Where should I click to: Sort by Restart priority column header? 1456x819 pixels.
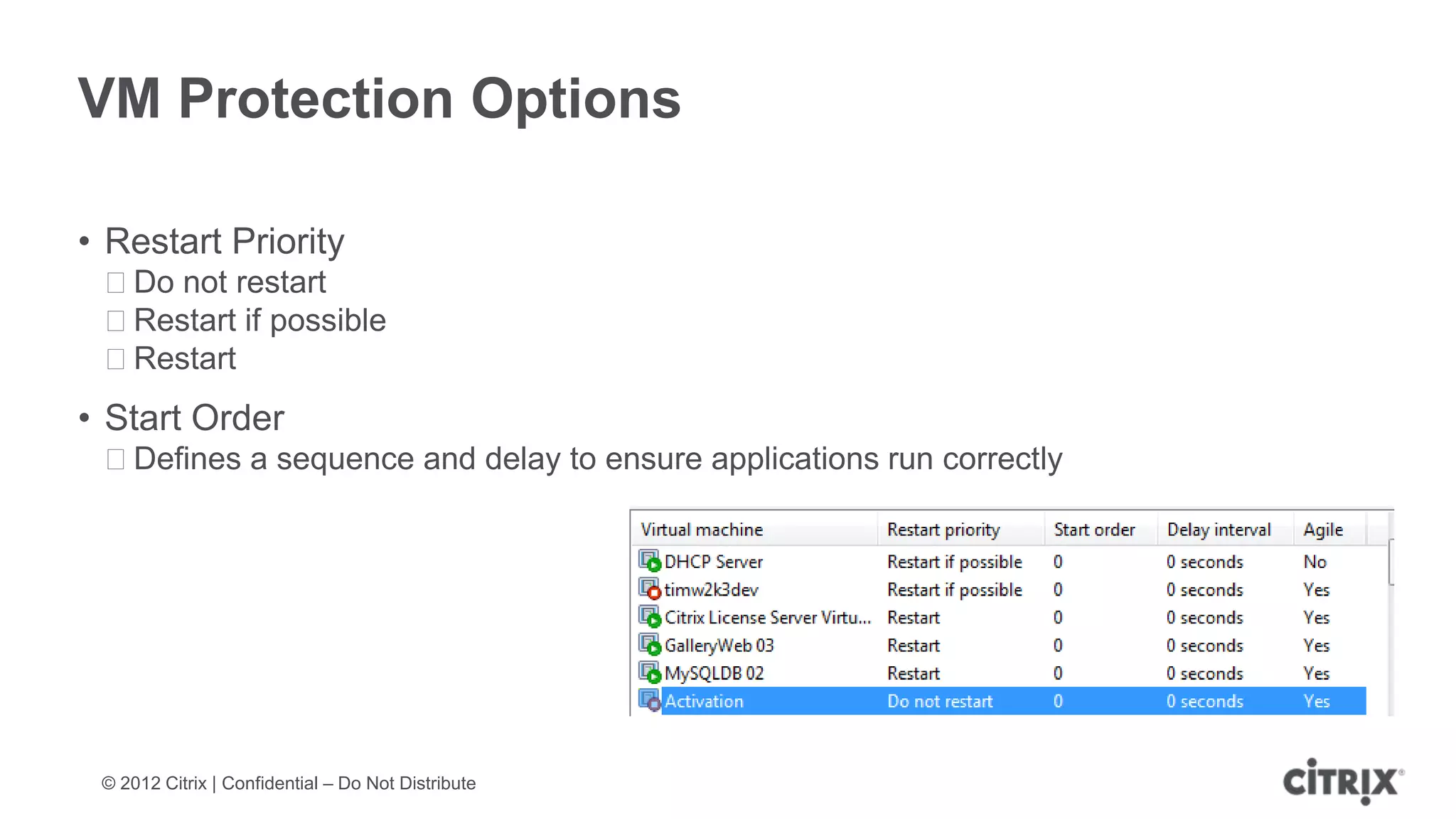pyautogui.click(x=961, y=530)
